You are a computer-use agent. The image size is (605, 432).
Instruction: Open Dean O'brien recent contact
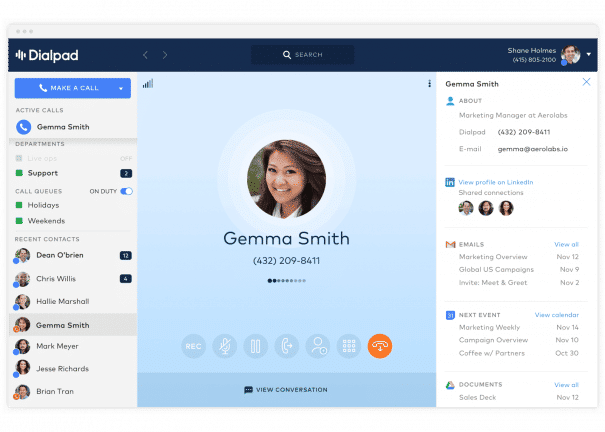pos(73,256)
